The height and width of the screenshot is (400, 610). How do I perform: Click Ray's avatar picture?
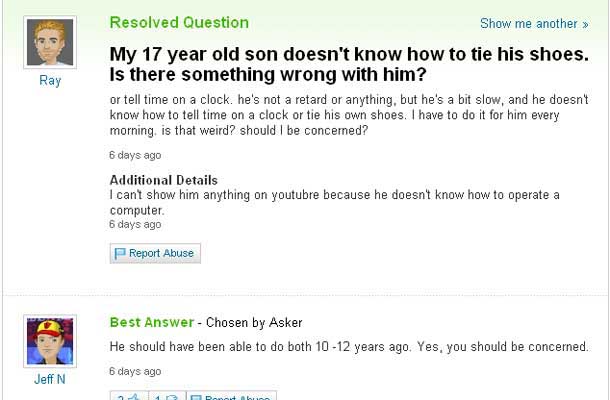pos(49,42)
